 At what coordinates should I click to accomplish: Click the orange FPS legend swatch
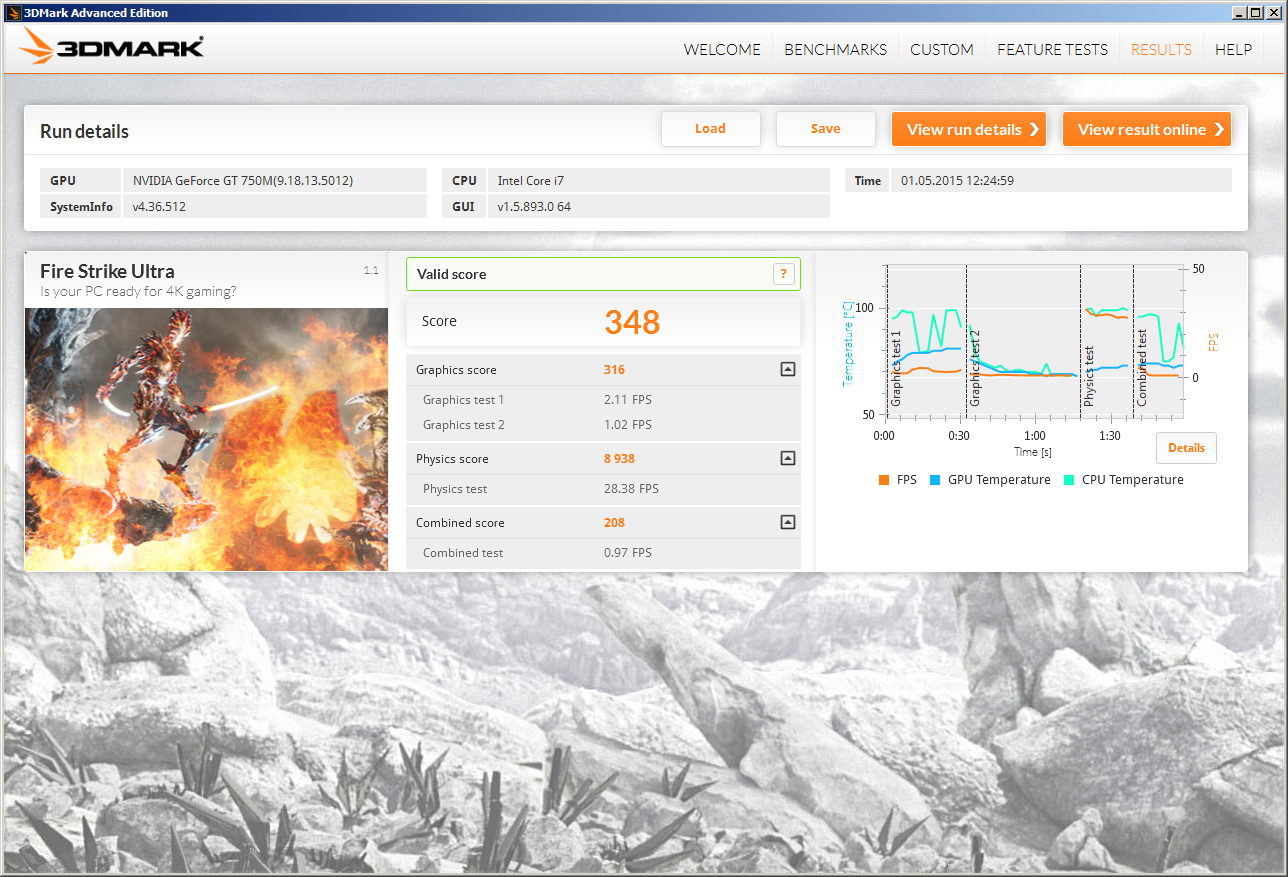pyautogui.click(x=883, y=480)
